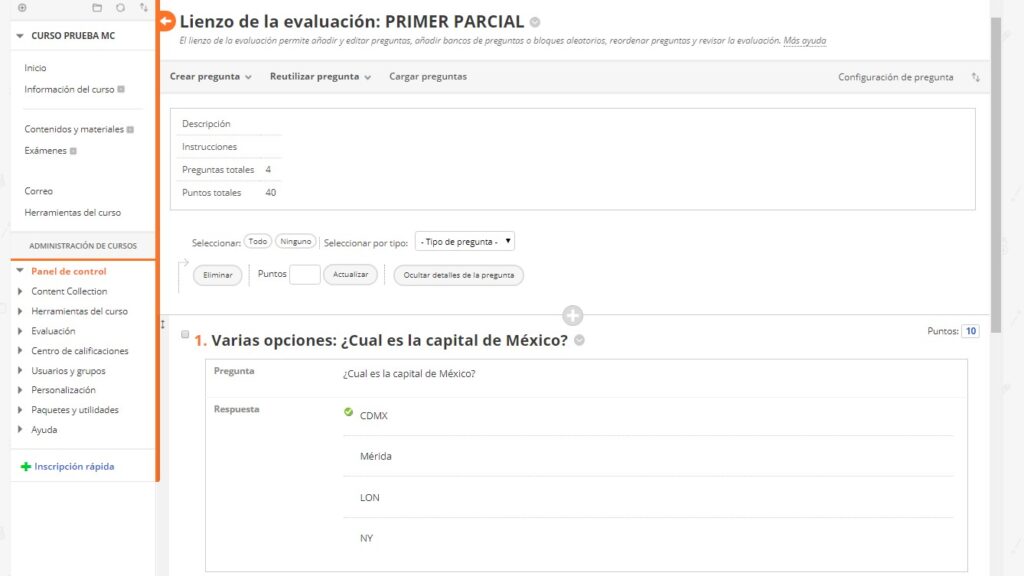Click the refresh course menu icon
1024x576 pixels.
coord(120,8)
